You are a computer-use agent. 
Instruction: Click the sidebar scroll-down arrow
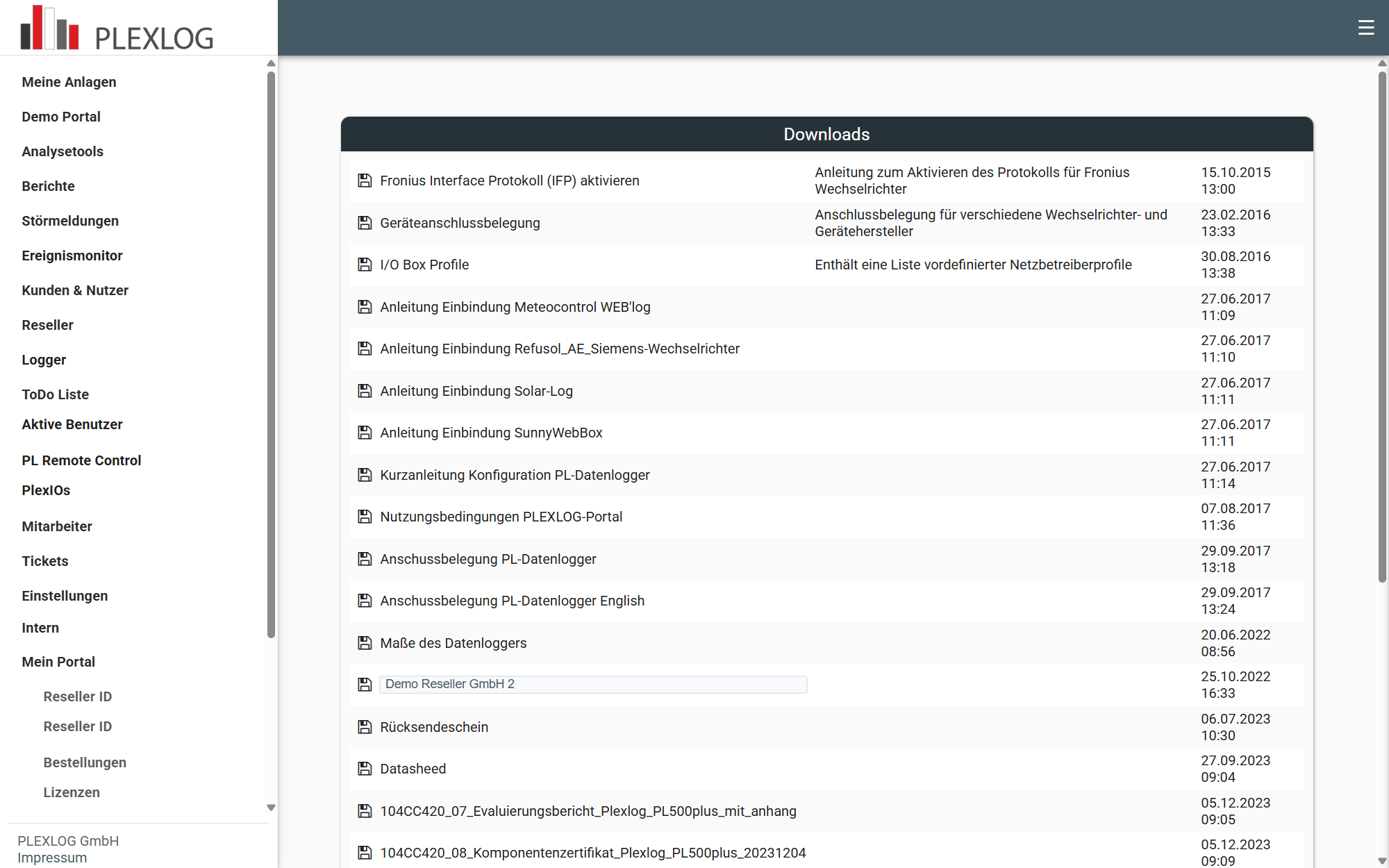click(x=271, y=808)
